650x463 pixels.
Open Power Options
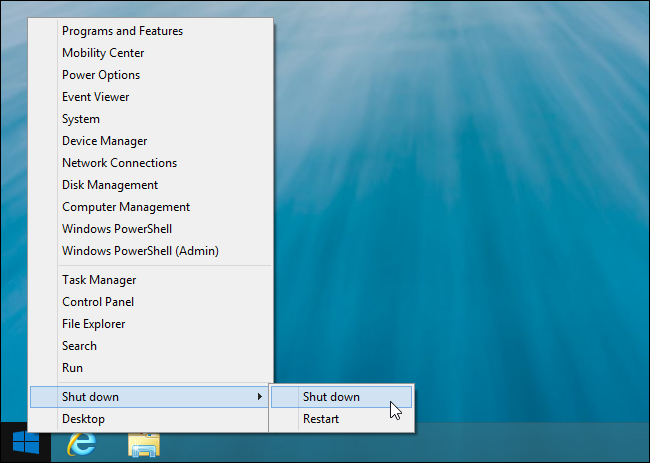coord(150,75)
